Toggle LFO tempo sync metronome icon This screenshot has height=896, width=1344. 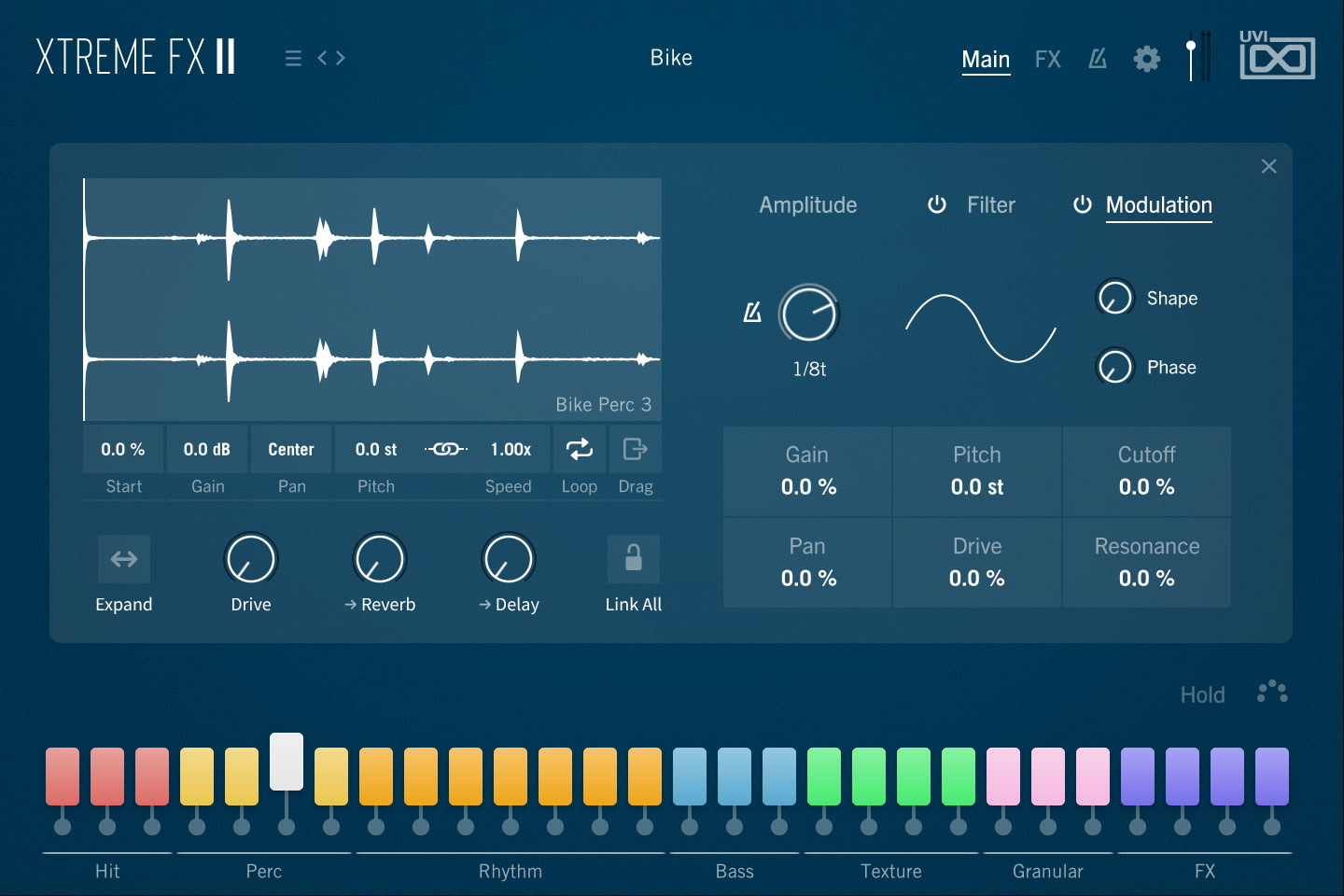(x=752, y=313)
